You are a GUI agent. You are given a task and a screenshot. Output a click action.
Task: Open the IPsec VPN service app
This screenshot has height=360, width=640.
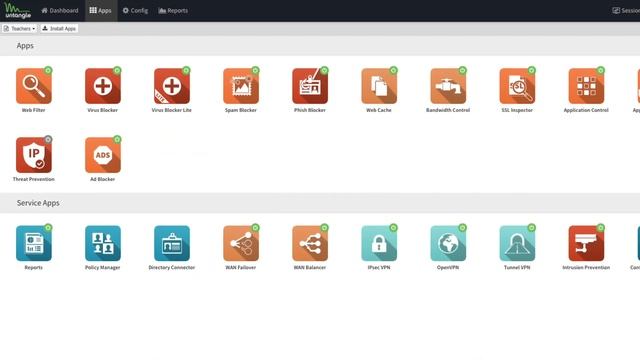pos(379,243)
